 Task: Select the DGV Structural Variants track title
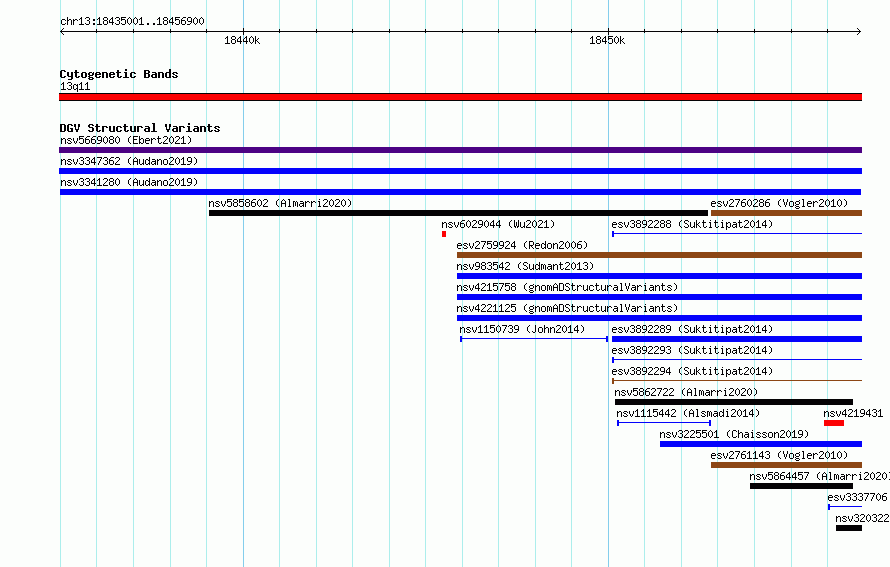(x=140, y=128)
